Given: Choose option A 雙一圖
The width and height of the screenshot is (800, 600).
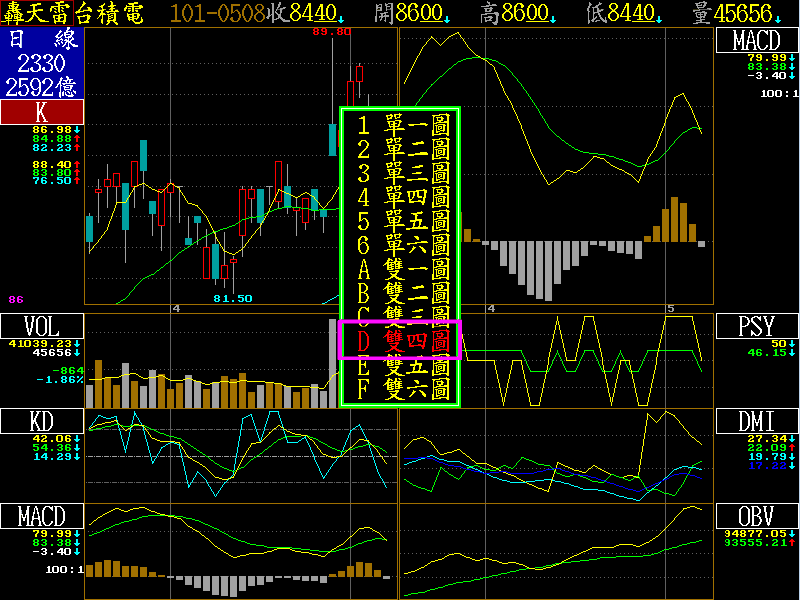Looking at the screenshot, I should click(x=400, y=269).
